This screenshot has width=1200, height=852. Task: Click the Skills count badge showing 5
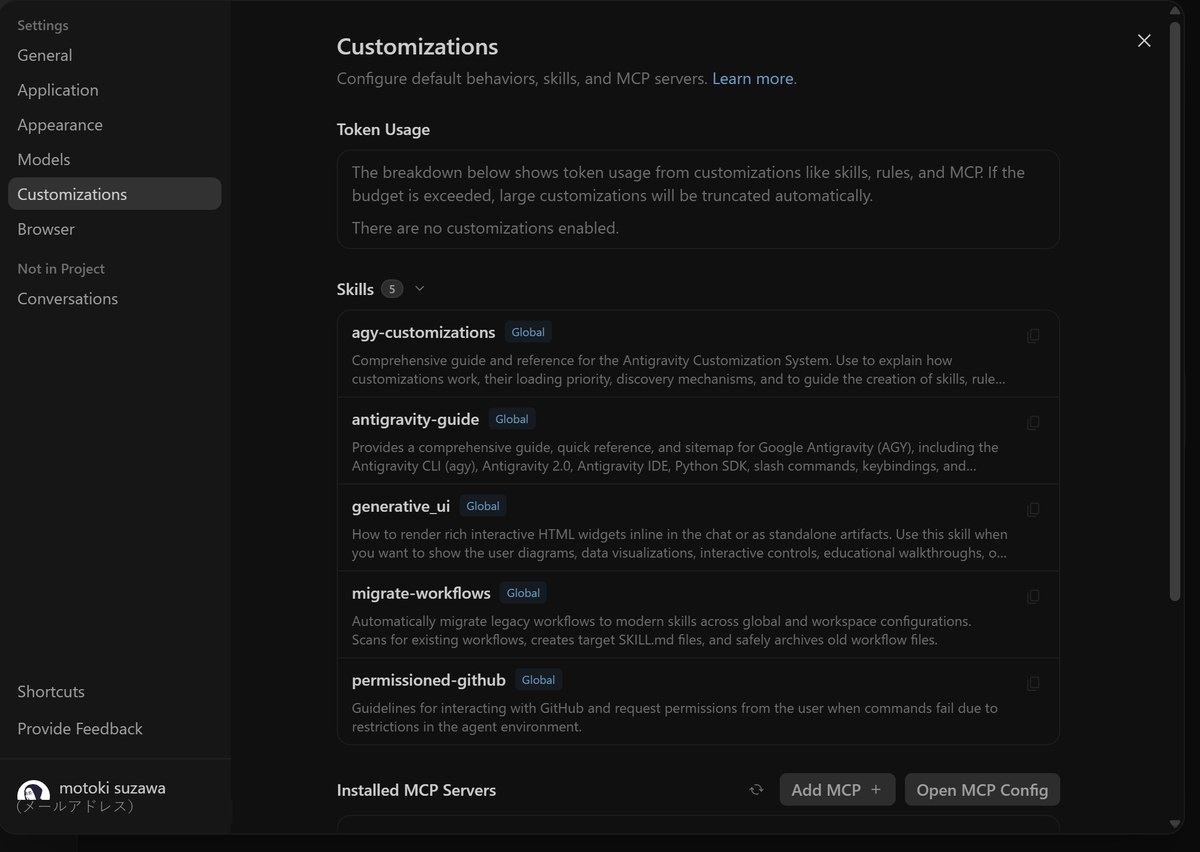pyautogui.click(x=392, y=289)
